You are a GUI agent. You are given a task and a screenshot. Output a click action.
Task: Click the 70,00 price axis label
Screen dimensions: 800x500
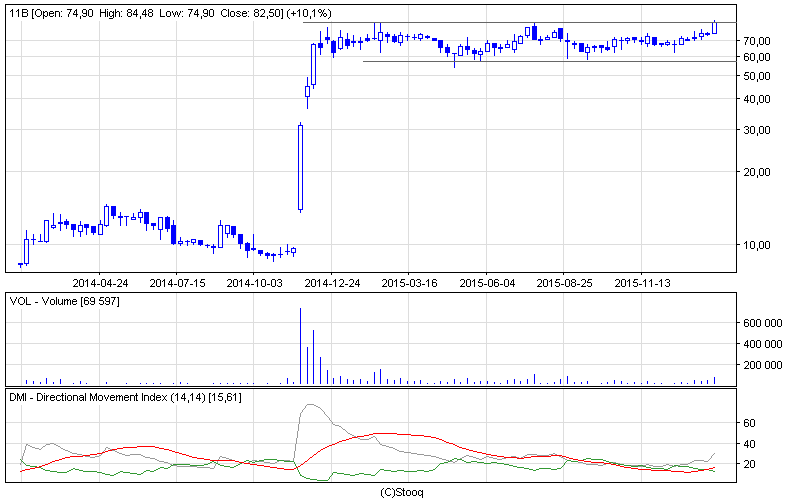pos(757,41)
